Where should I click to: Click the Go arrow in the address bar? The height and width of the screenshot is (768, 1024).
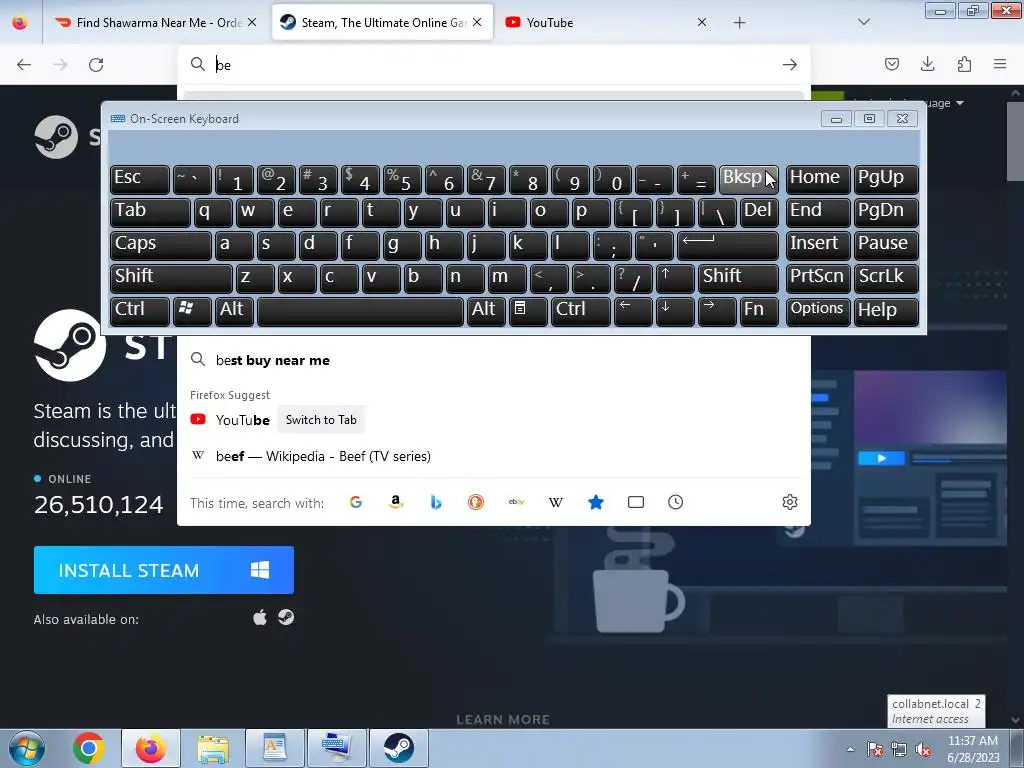790,65
